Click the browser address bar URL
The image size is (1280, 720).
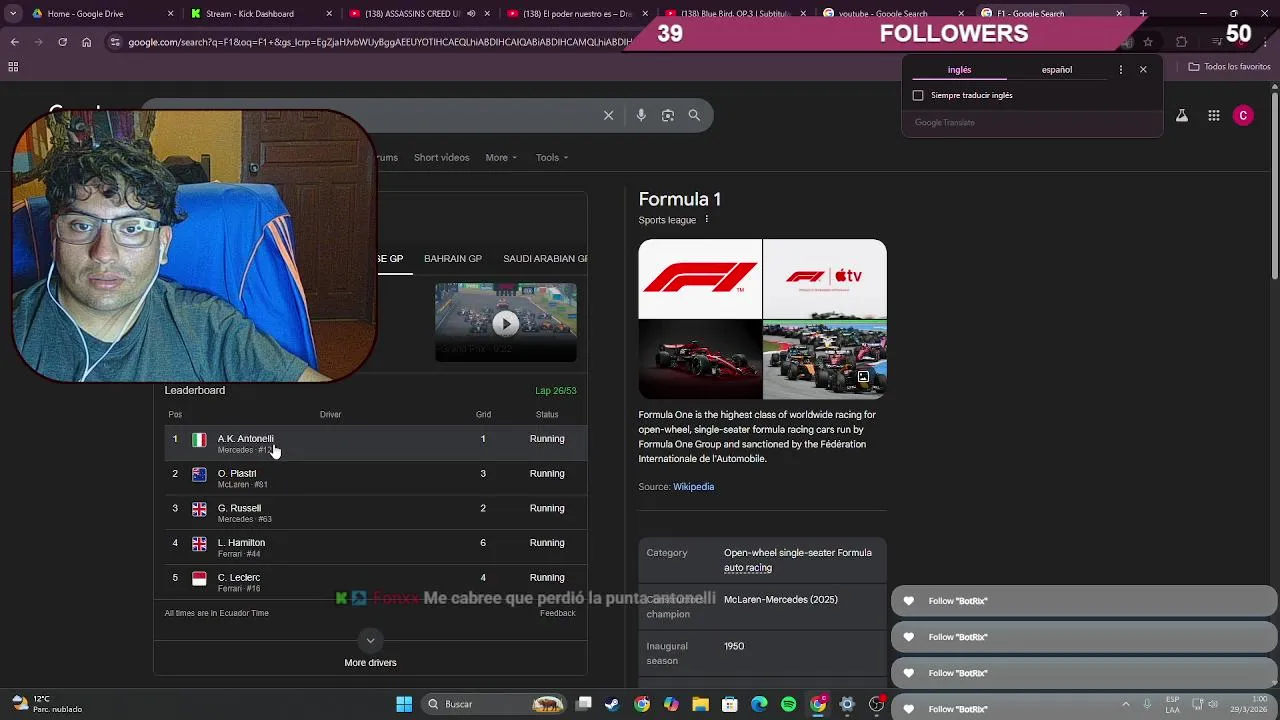pos(380,42)
